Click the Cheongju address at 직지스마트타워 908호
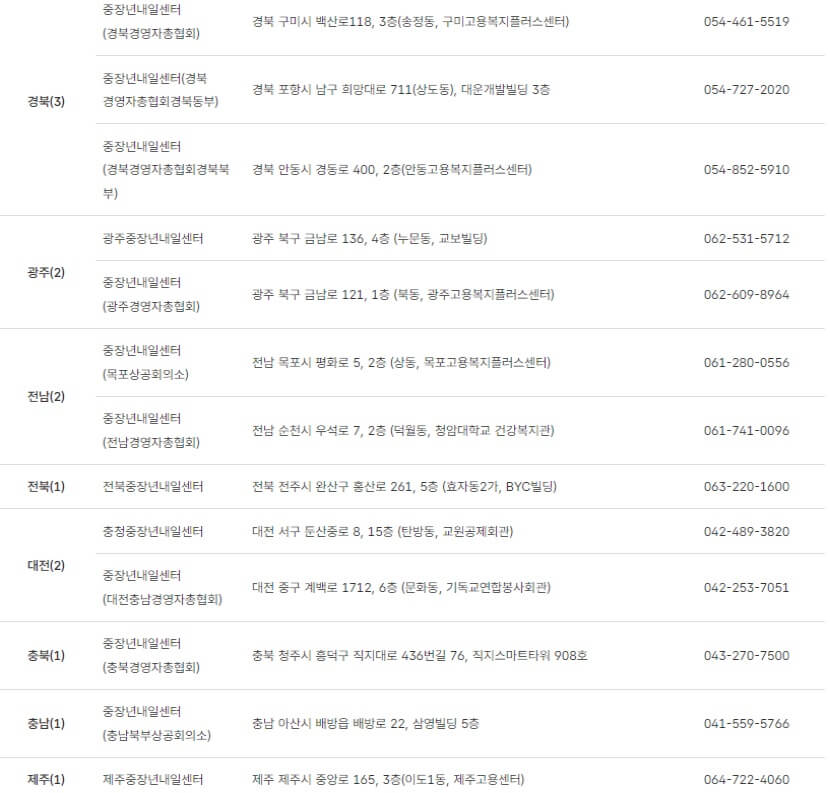The height and width of the screenshot is (793, 830). click(420, 655)
